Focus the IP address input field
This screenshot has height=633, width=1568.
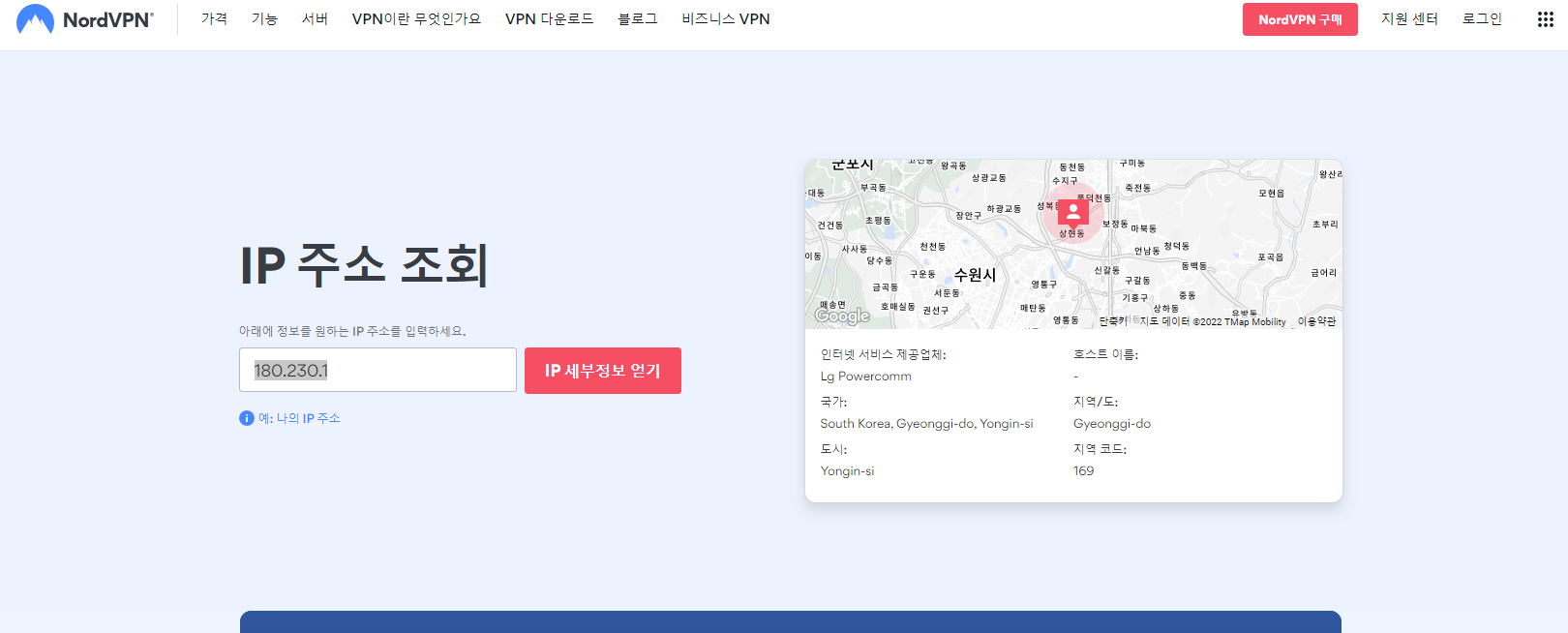click(377, 370)
